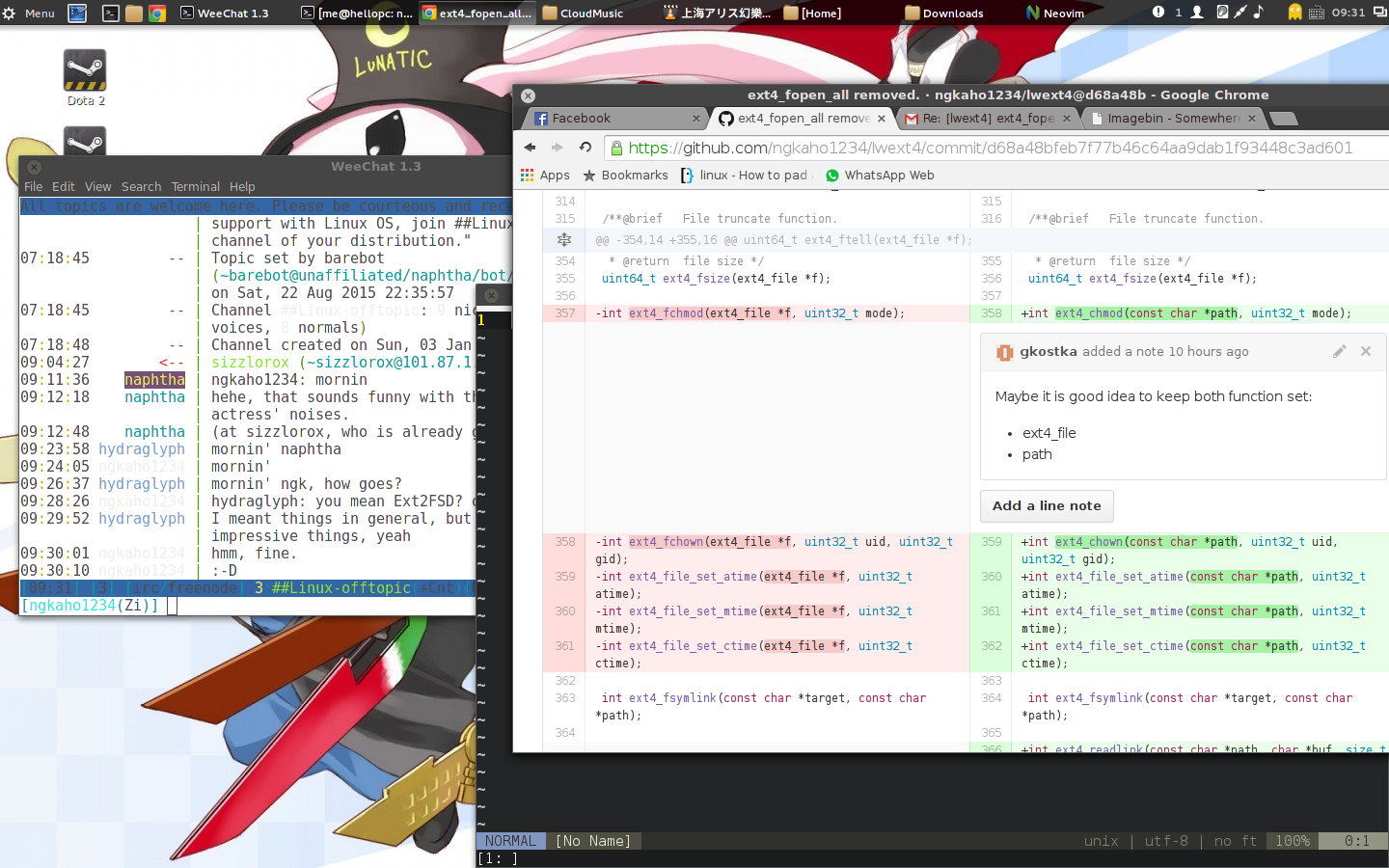The height and width of the screenshot is (868, 1389).
Task: Close the Chrome window via title bar X
Action: click(x=528, y=95)
